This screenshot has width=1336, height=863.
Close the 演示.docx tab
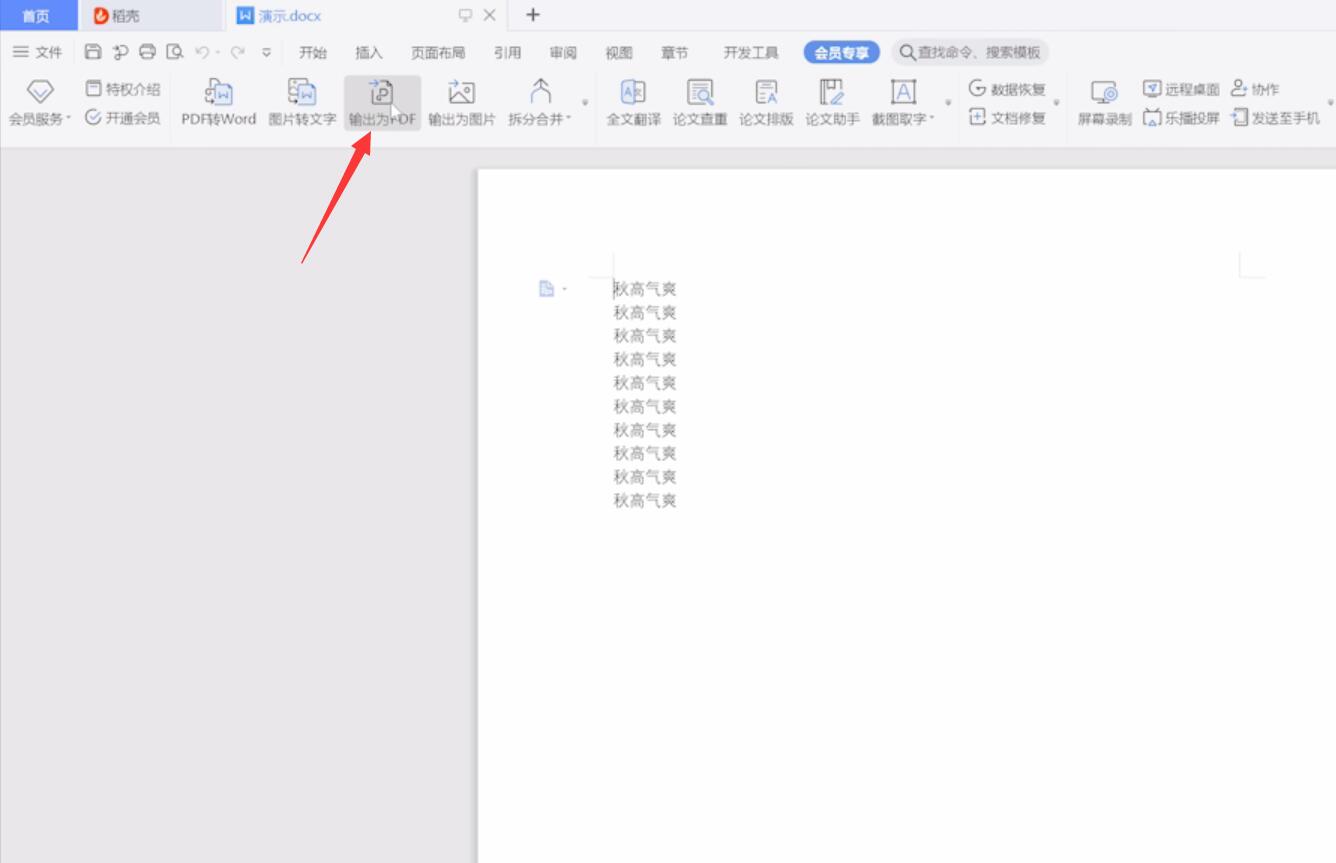489,15
